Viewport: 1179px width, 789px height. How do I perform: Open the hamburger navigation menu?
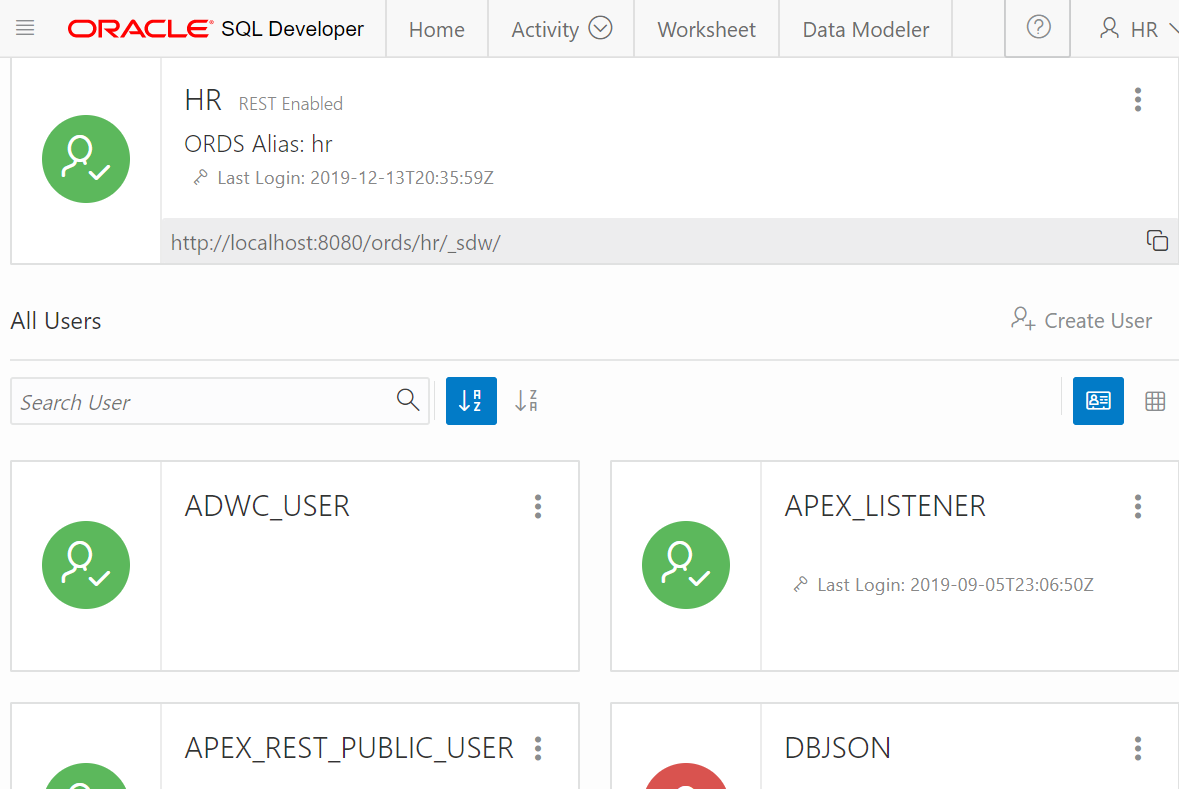tap(25, 29)
